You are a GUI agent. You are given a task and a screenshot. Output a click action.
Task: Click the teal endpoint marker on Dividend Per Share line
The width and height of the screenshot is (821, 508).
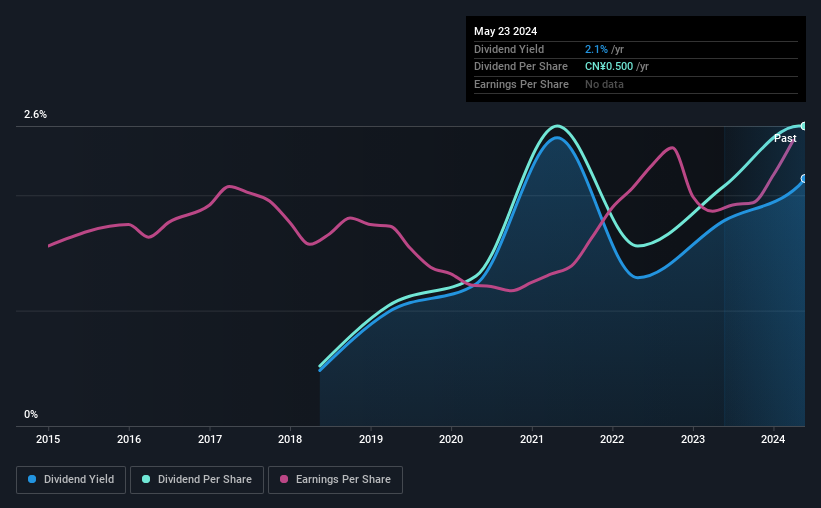[804, 126]
